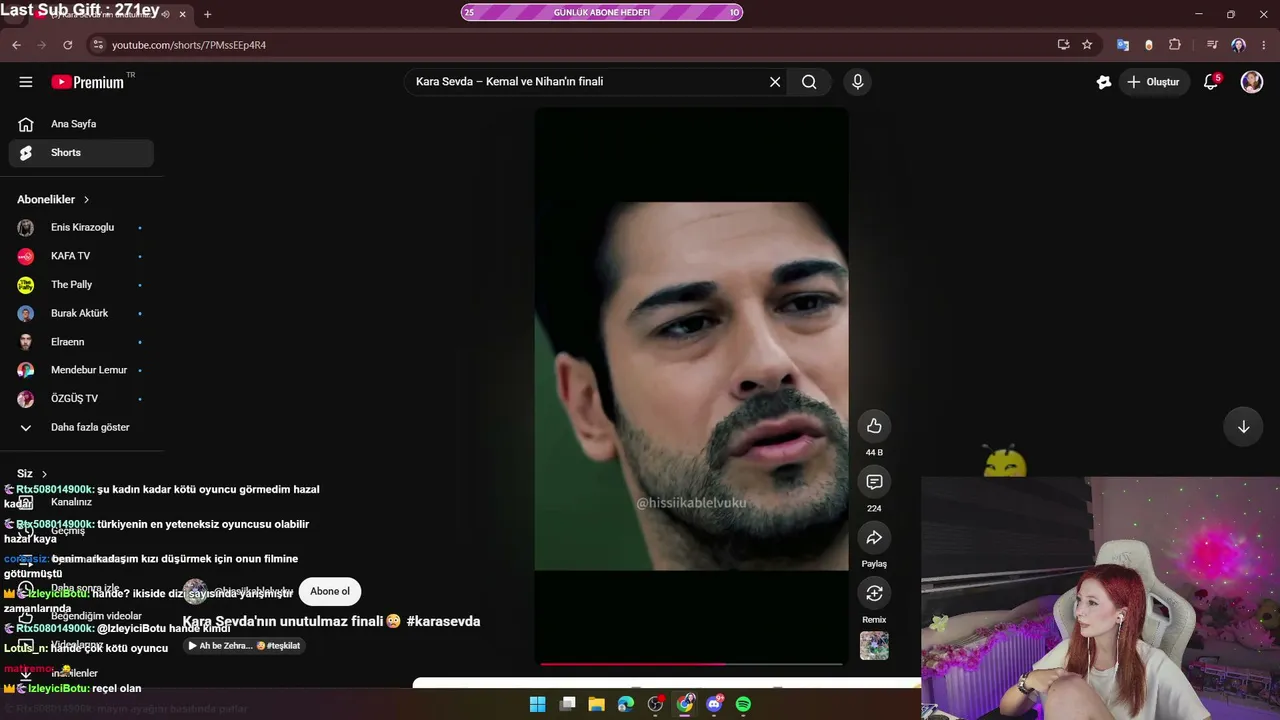Open the Ah be Zehra sound chip
Image resolution: width=1280 pixels, height=720 pixels.
pos(244,646)
